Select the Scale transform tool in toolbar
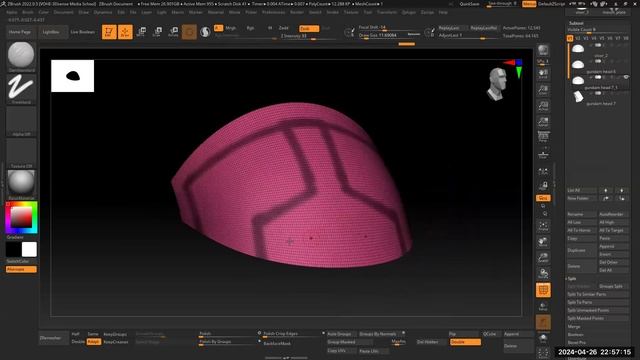 pyautogui.click(x=157, y=32)
